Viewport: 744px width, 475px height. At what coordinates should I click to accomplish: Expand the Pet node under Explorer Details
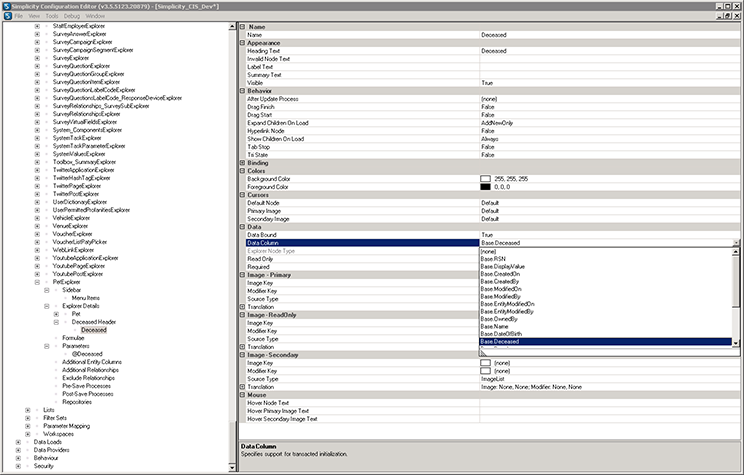click(x=56, y=313)
